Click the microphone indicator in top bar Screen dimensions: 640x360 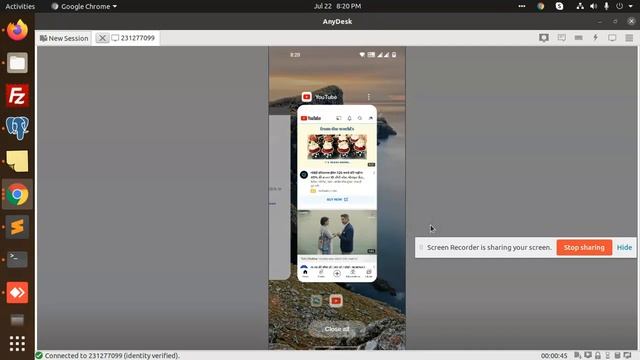pos(607,6)
